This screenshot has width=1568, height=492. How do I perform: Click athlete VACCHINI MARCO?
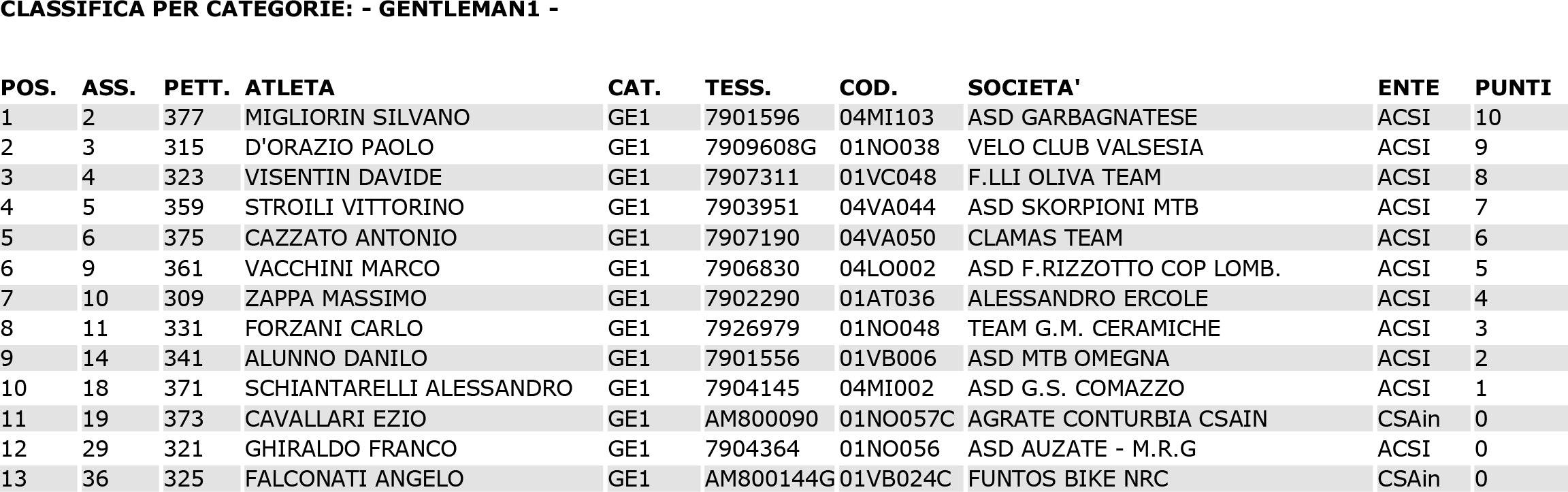[342, 268]
